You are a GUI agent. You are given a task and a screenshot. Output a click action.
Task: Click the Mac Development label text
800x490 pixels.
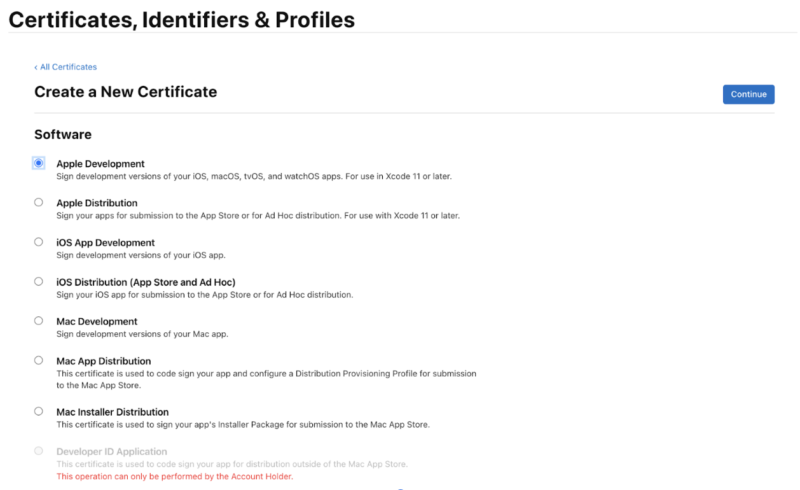[x=97, y=322]
